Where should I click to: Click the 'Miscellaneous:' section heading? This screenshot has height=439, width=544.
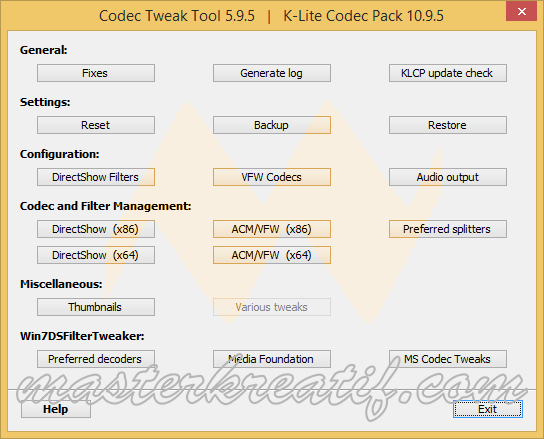(61, 284)
